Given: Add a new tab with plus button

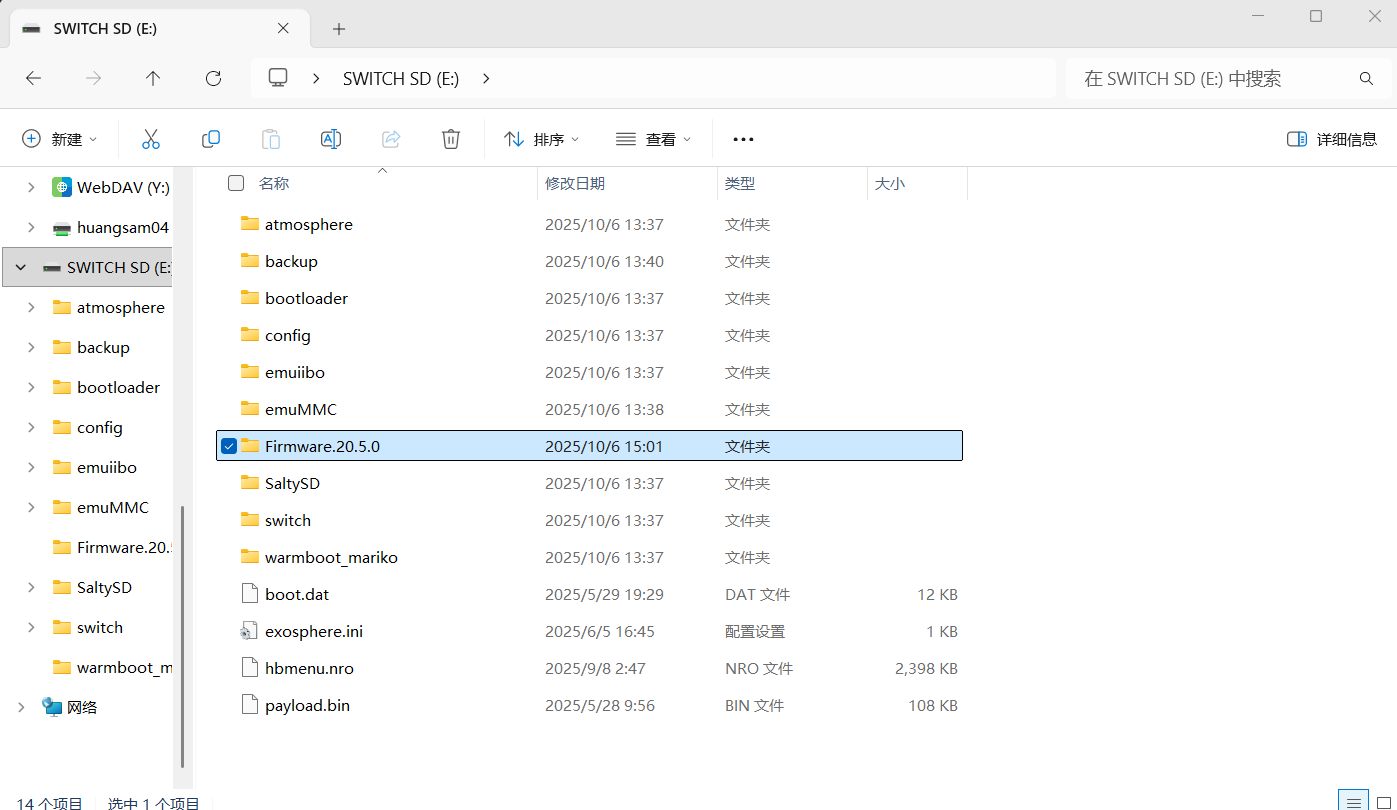Looking at the screenshot, I should point(339,29).
